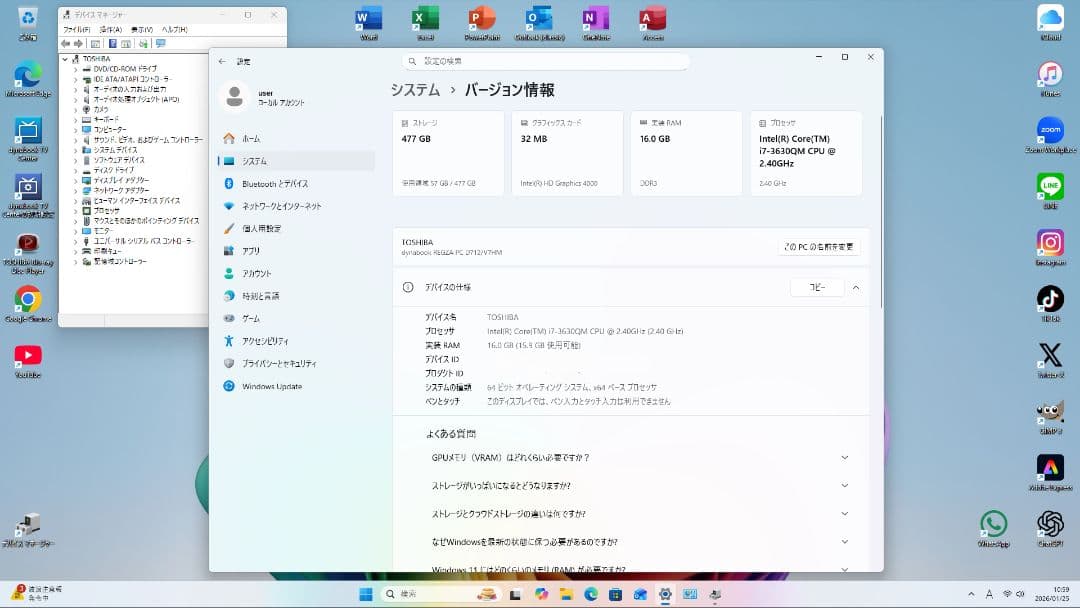Image resolution: width=1080 pixels, height=608 pixels.
Task: Open Excel desktop shortcut
Action: pyautogui.click(x=426, y=23)
